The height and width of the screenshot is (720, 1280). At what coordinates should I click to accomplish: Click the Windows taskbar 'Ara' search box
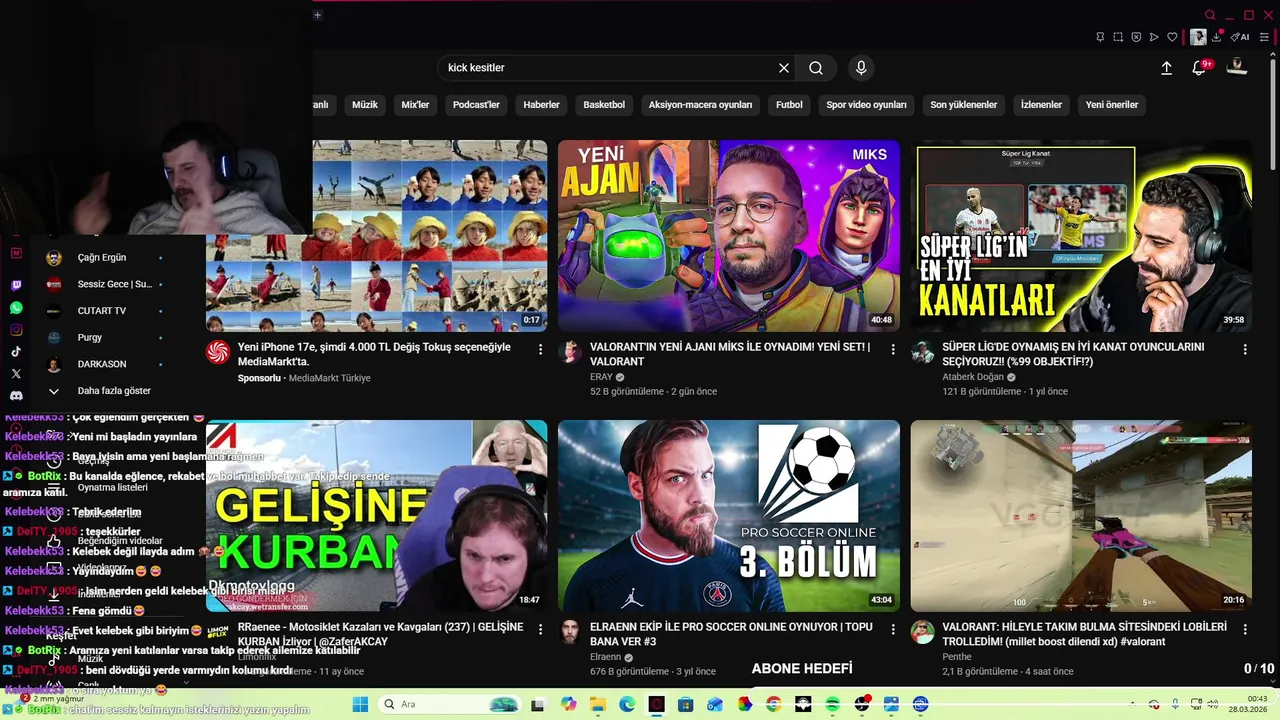450,704
